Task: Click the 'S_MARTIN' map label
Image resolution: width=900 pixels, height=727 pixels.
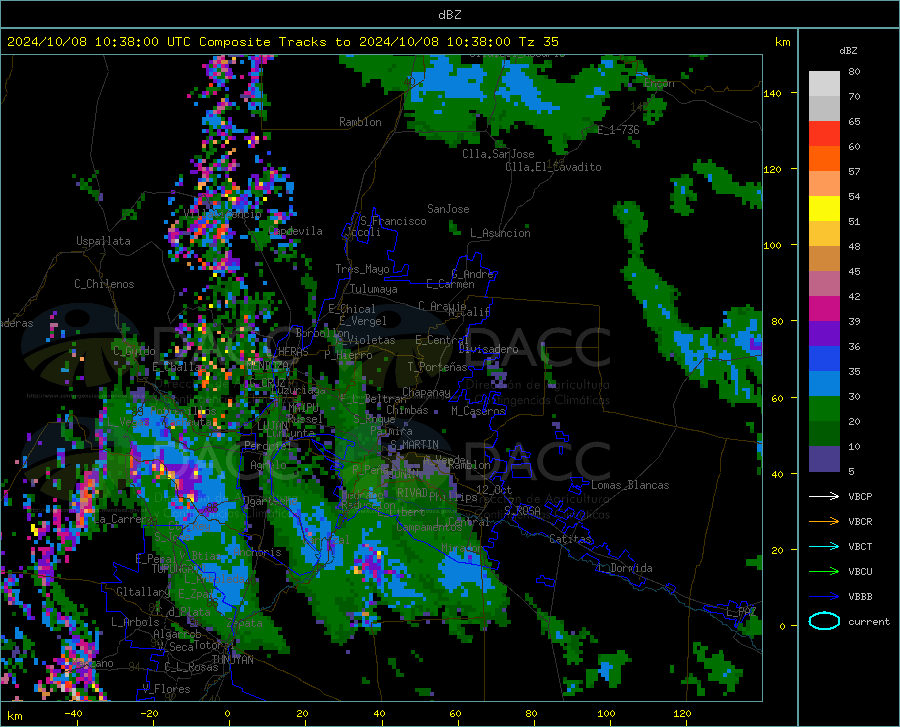Action: (414, 445)
